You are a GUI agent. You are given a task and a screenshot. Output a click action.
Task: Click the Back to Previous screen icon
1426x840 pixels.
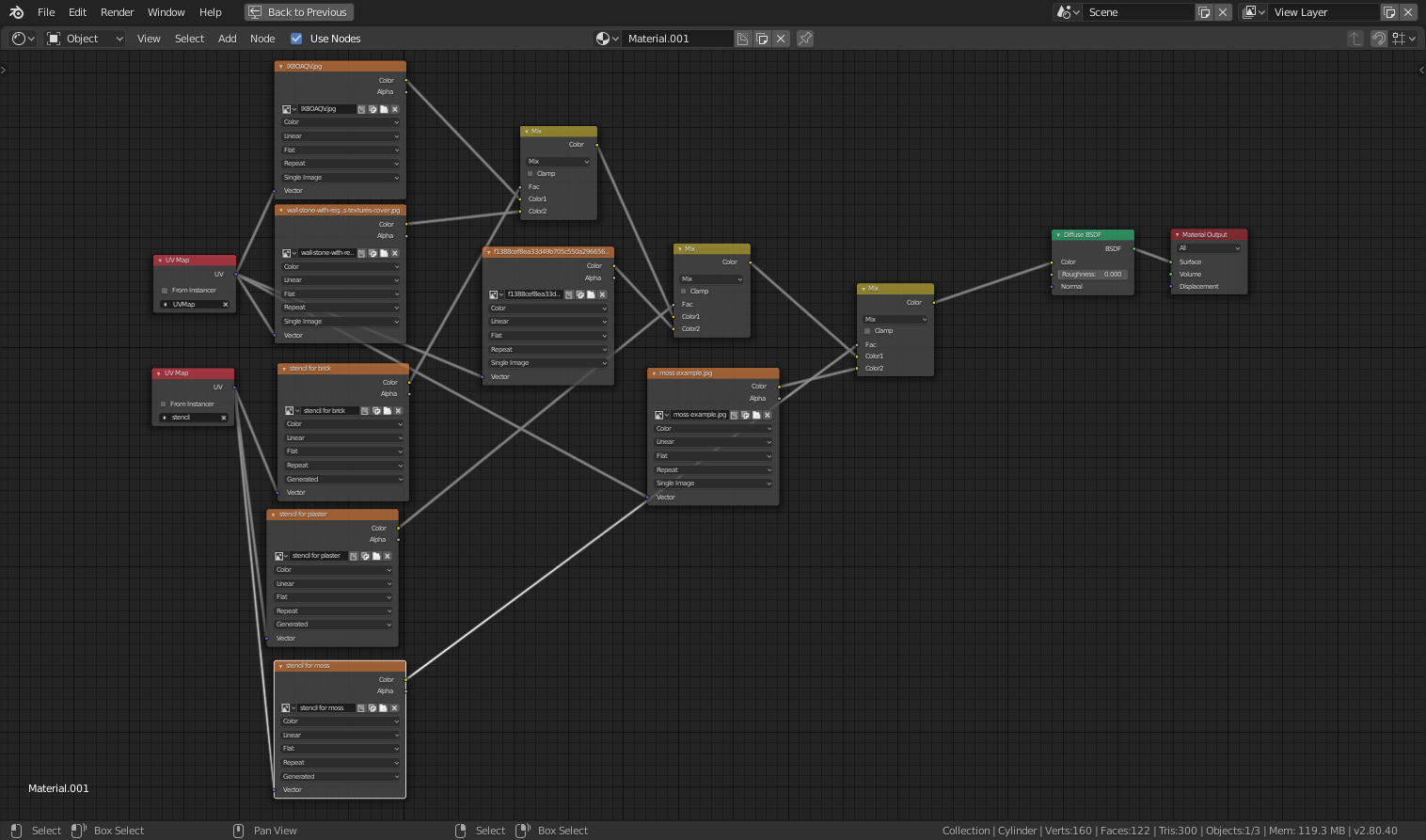(255, 12)
